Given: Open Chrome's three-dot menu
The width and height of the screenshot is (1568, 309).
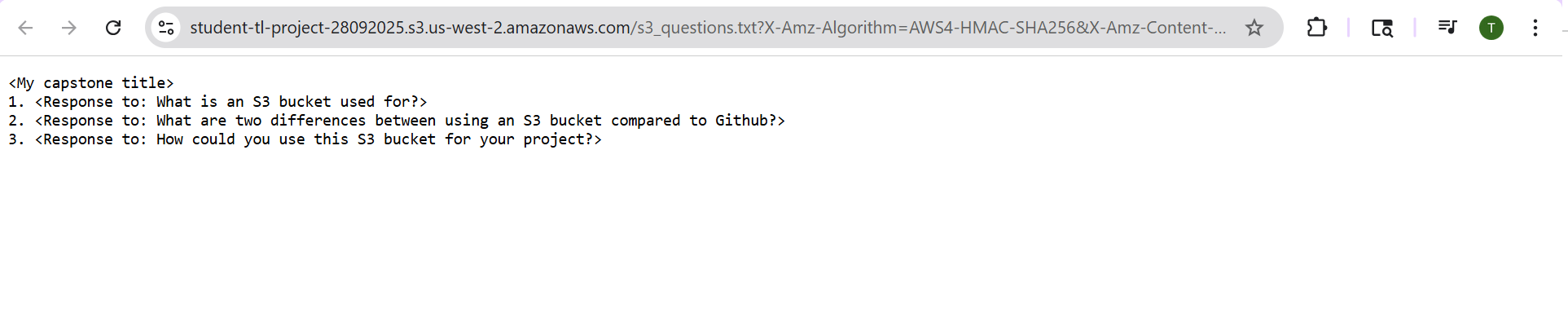Looking at the screenshot, I should 1535,28.
